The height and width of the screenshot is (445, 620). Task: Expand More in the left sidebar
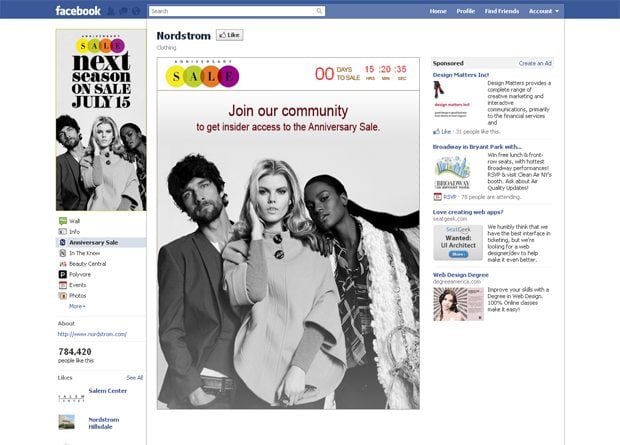[76, 306]
